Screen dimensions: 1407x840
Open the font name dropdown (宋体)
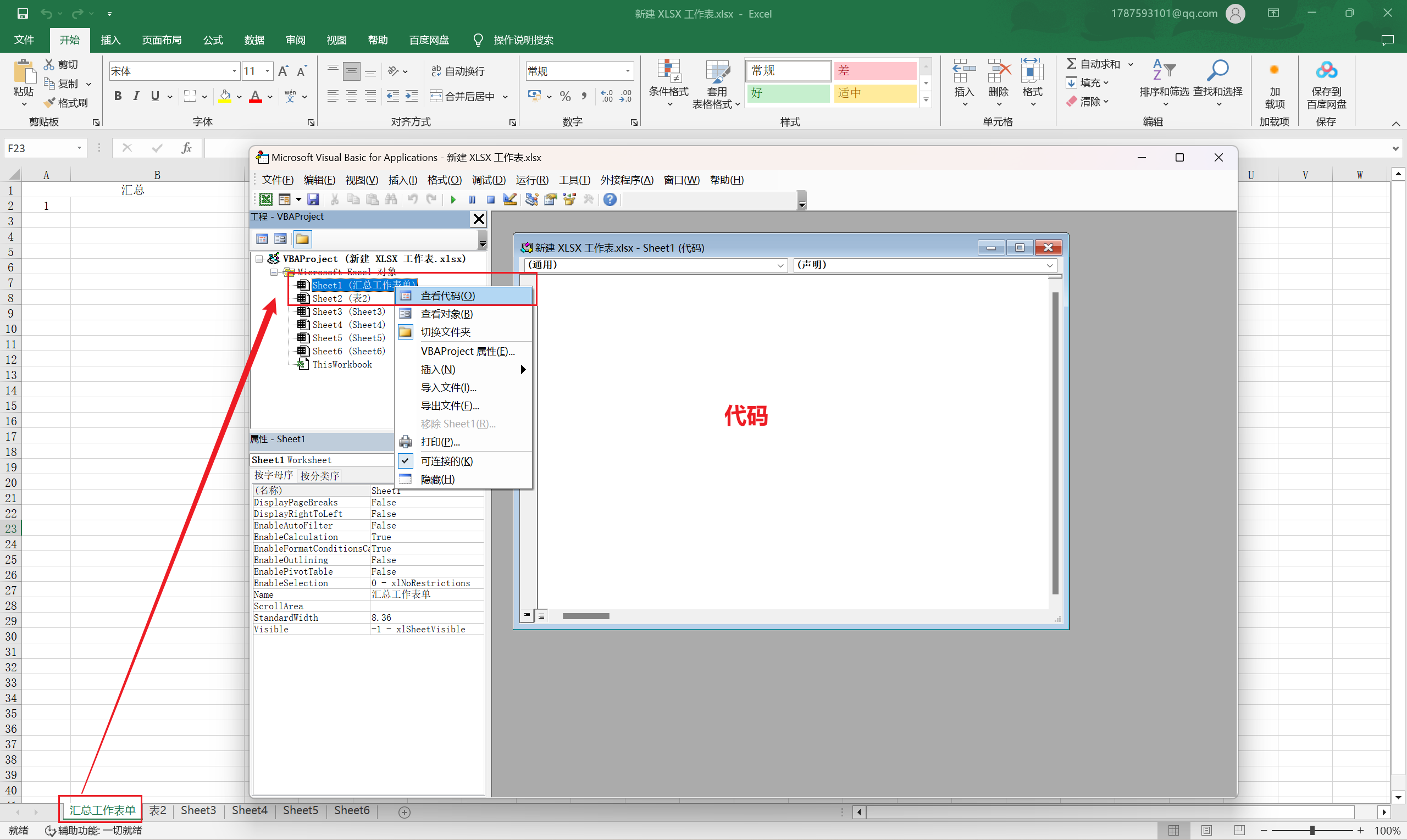coord(234,71)
